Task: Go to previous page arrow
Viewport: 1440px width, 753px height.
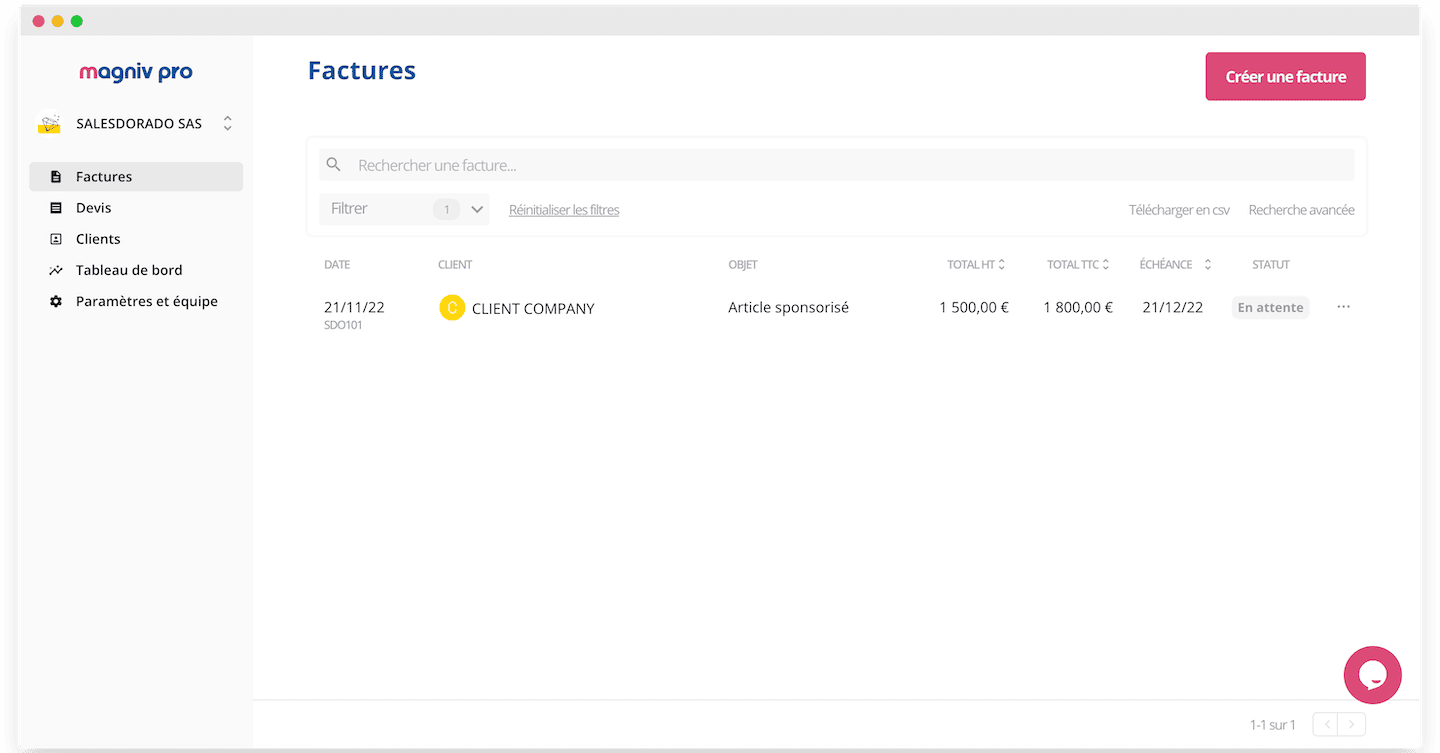Action: tap(1326, 725)
